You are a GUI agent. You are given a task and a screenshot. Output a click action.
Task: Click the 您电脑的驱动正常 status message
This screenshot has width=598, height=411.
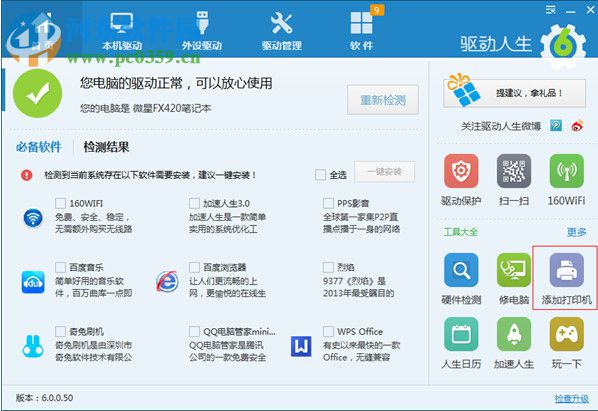point(176,83)
